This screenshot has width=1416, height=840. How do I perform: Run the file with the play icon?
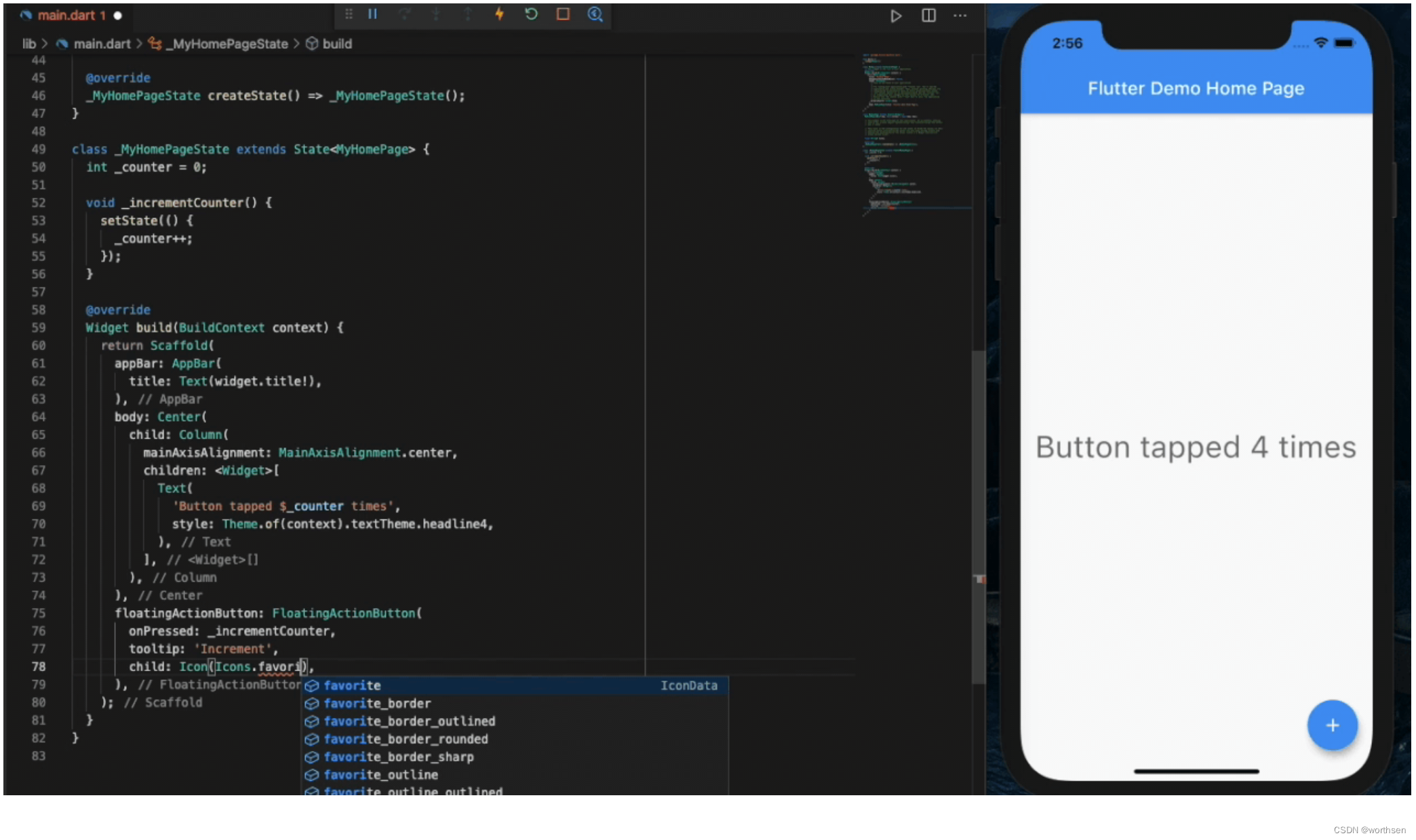896,16
